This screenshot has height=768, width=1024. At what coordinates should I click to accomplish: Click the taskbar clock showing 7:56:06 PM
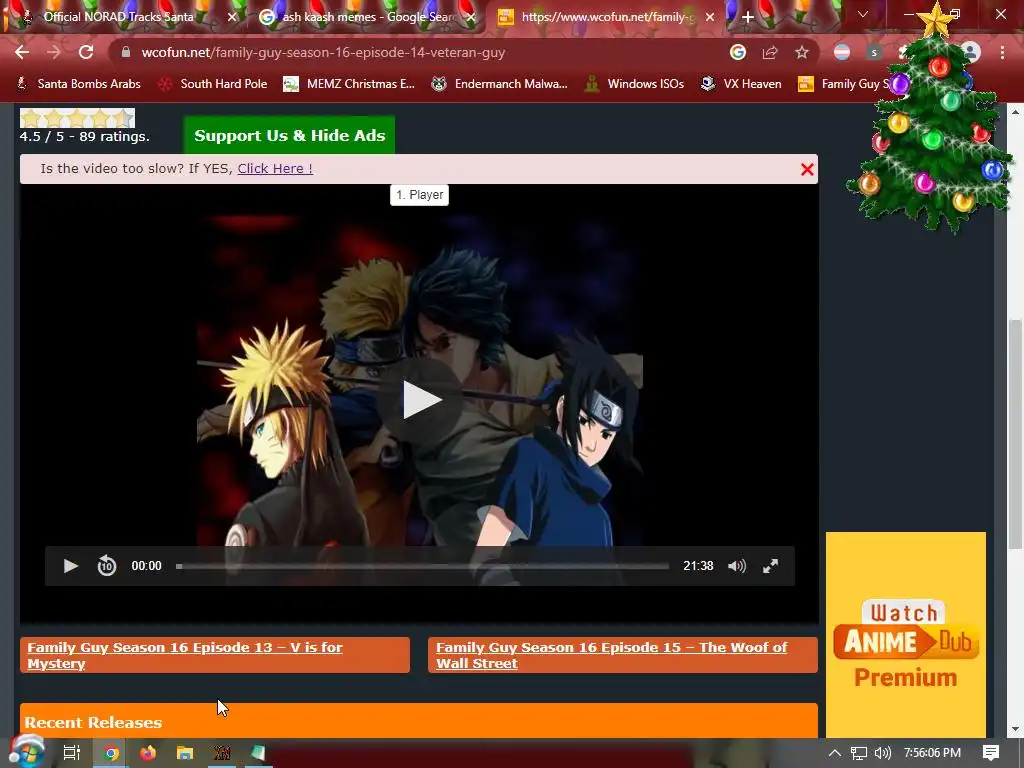pos(932,753)
